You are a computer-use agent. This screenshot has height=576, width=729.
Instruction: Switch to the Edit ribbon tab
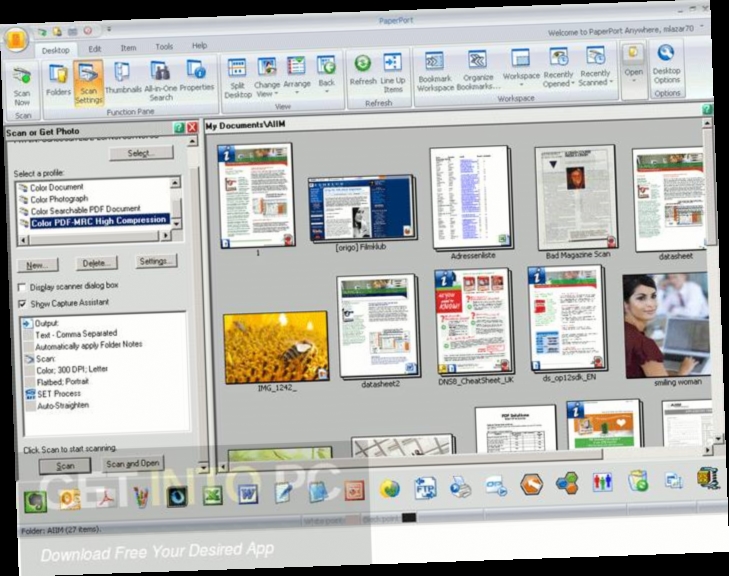point(94,49)
